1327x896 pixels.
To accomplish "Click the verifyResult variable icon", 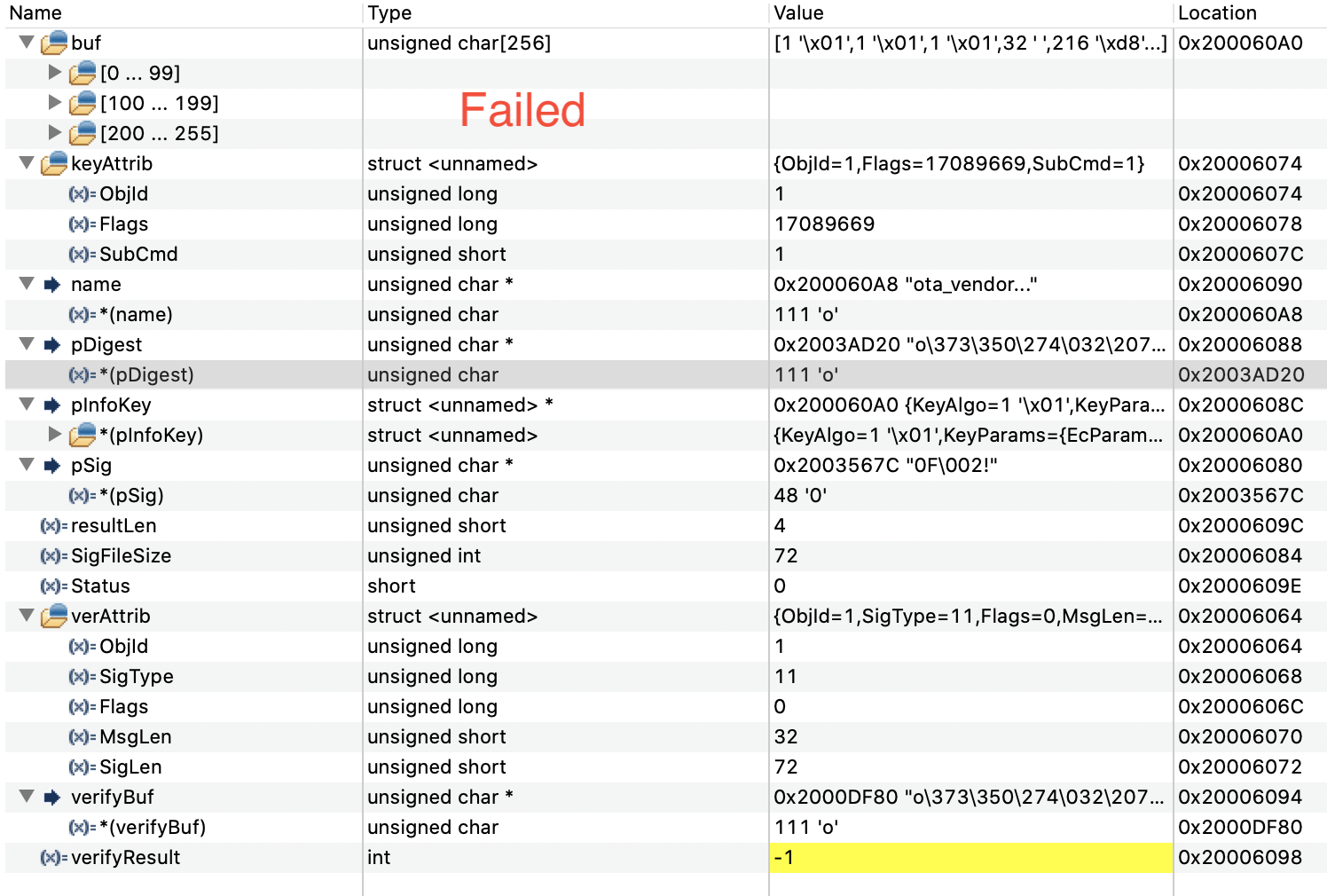I will click(x=53, y=857).
